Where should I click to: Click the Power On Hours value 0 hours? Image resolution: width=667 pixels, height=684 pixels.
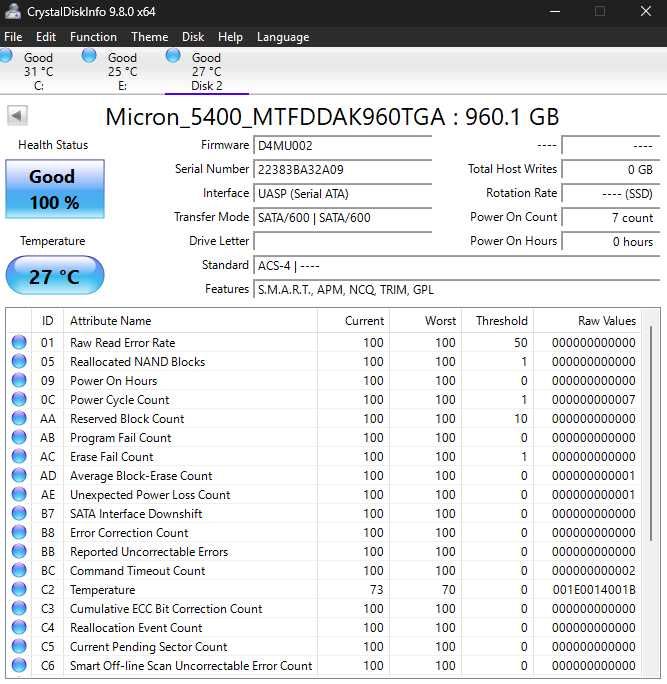[611, 241]
